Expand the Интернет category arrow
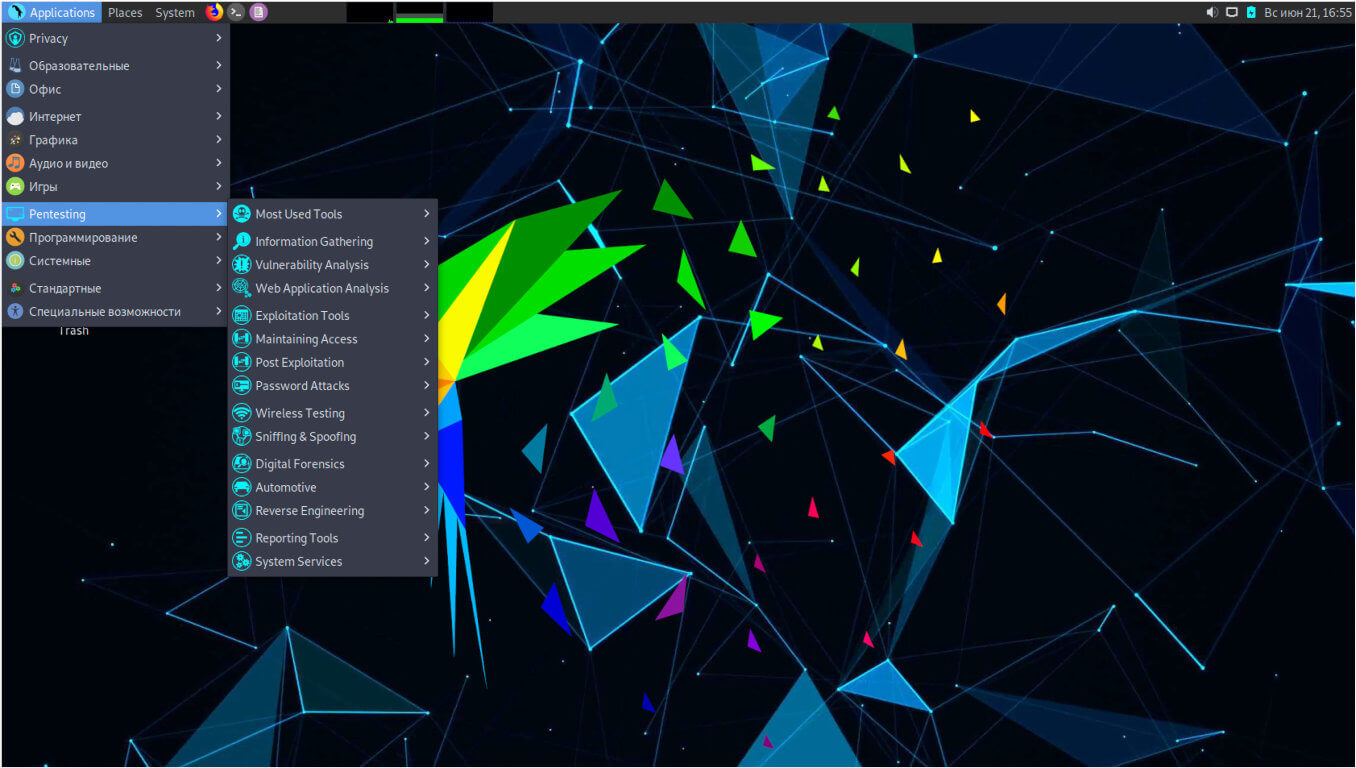 click(219, 116)
